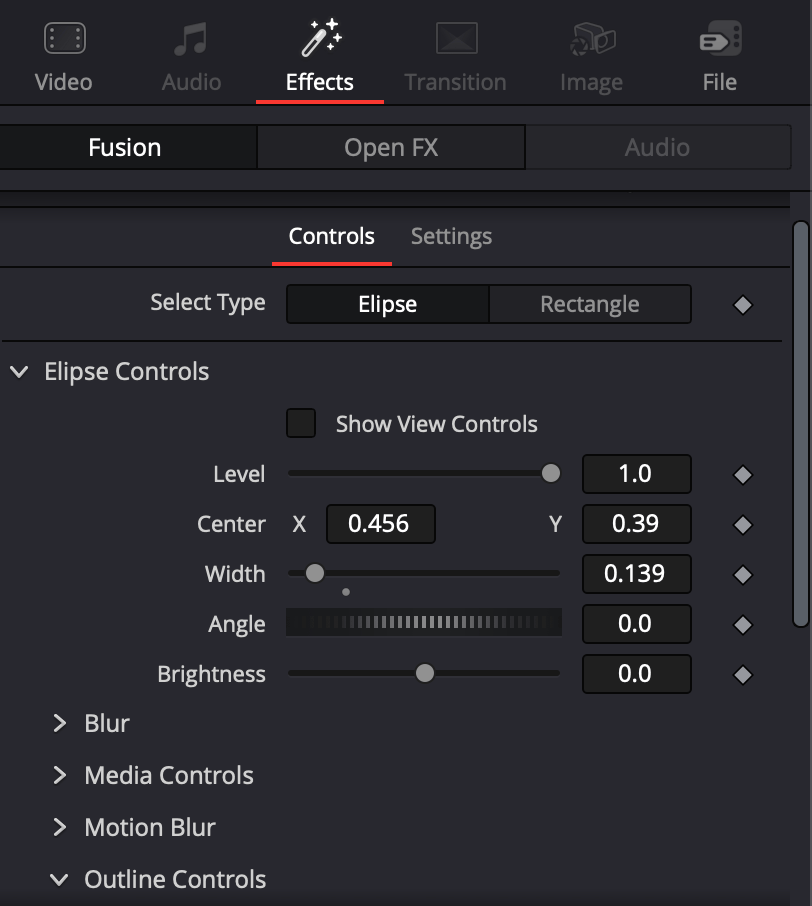Select the Effects magic wand icon
Image resolution: width=812 pixels, height=906 pixels.
321,38
